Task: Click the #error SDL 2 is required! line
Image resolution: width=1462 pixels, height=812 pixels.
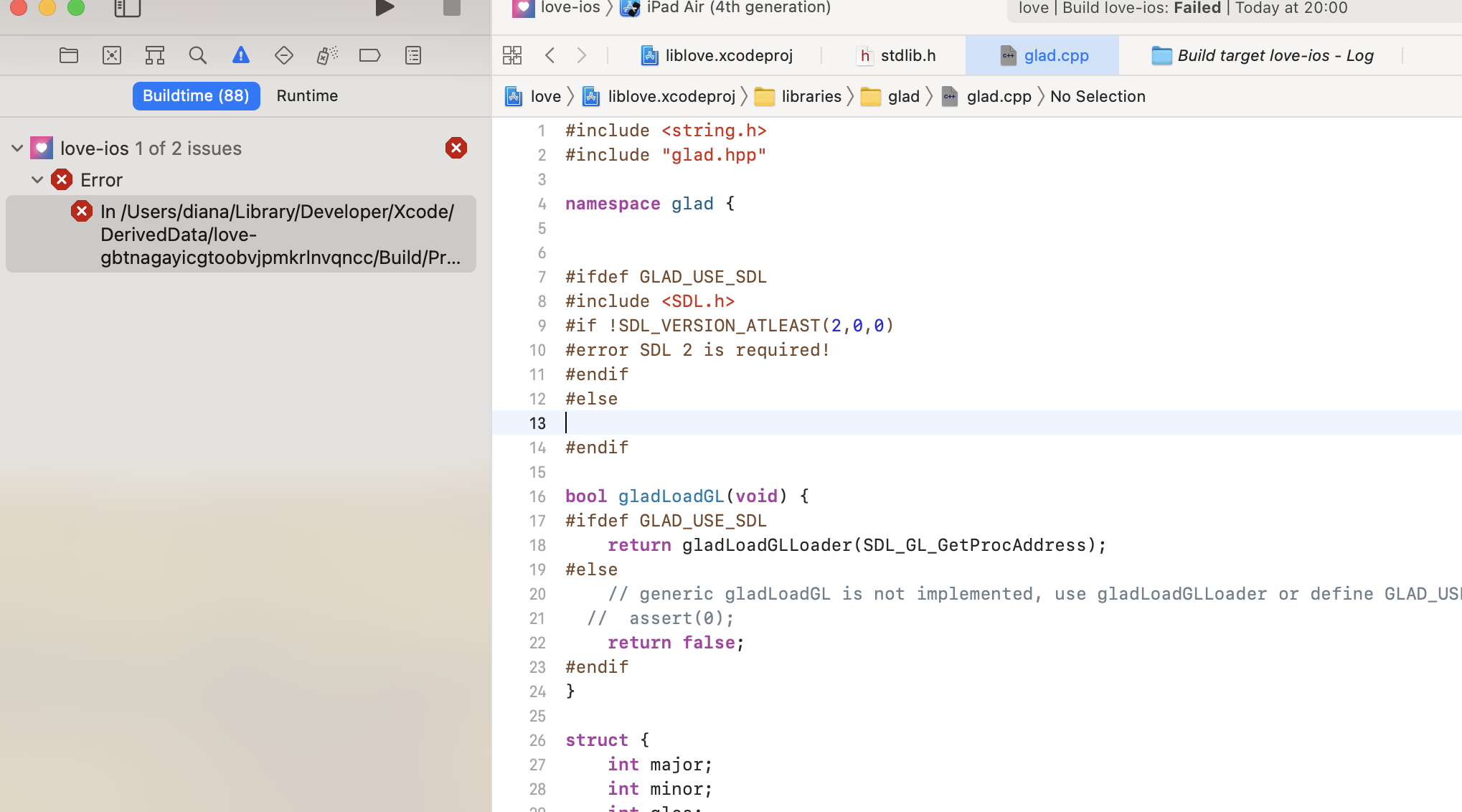Action: [x=697, y=350]
